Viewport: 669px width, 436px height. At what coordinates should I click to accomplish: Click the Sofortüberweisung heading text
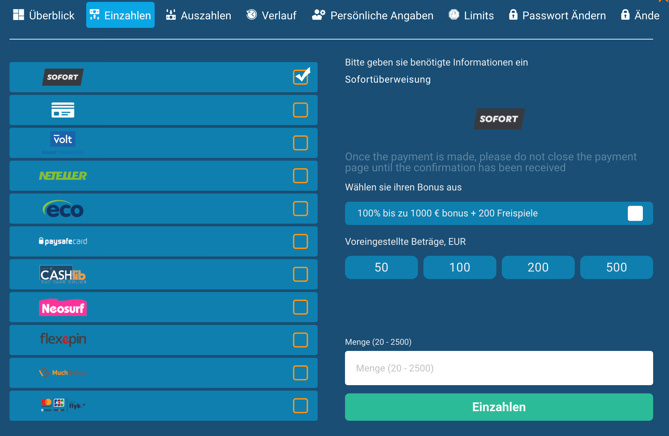click(388, 79)
